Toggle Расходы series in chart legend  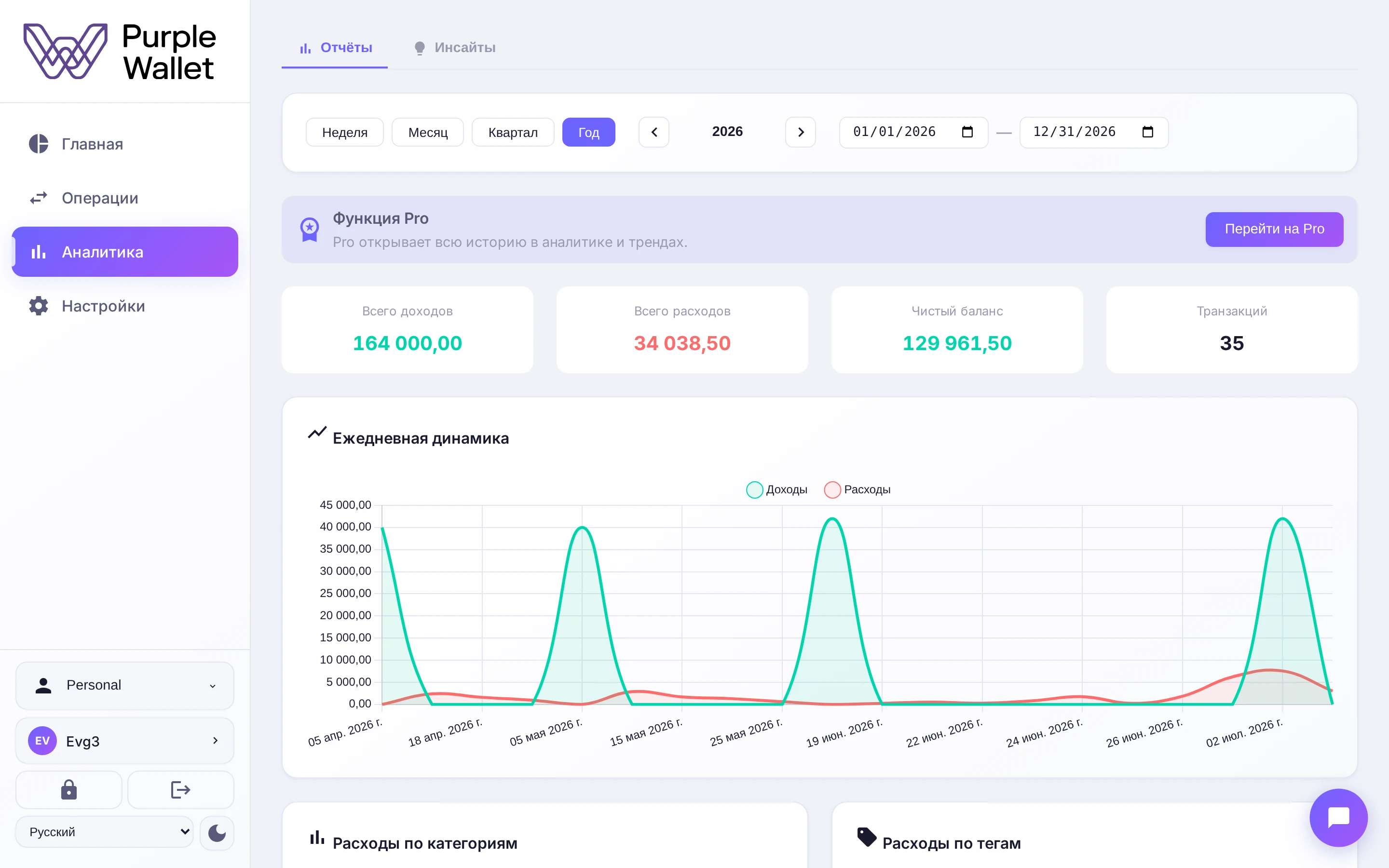click(858, 489)
